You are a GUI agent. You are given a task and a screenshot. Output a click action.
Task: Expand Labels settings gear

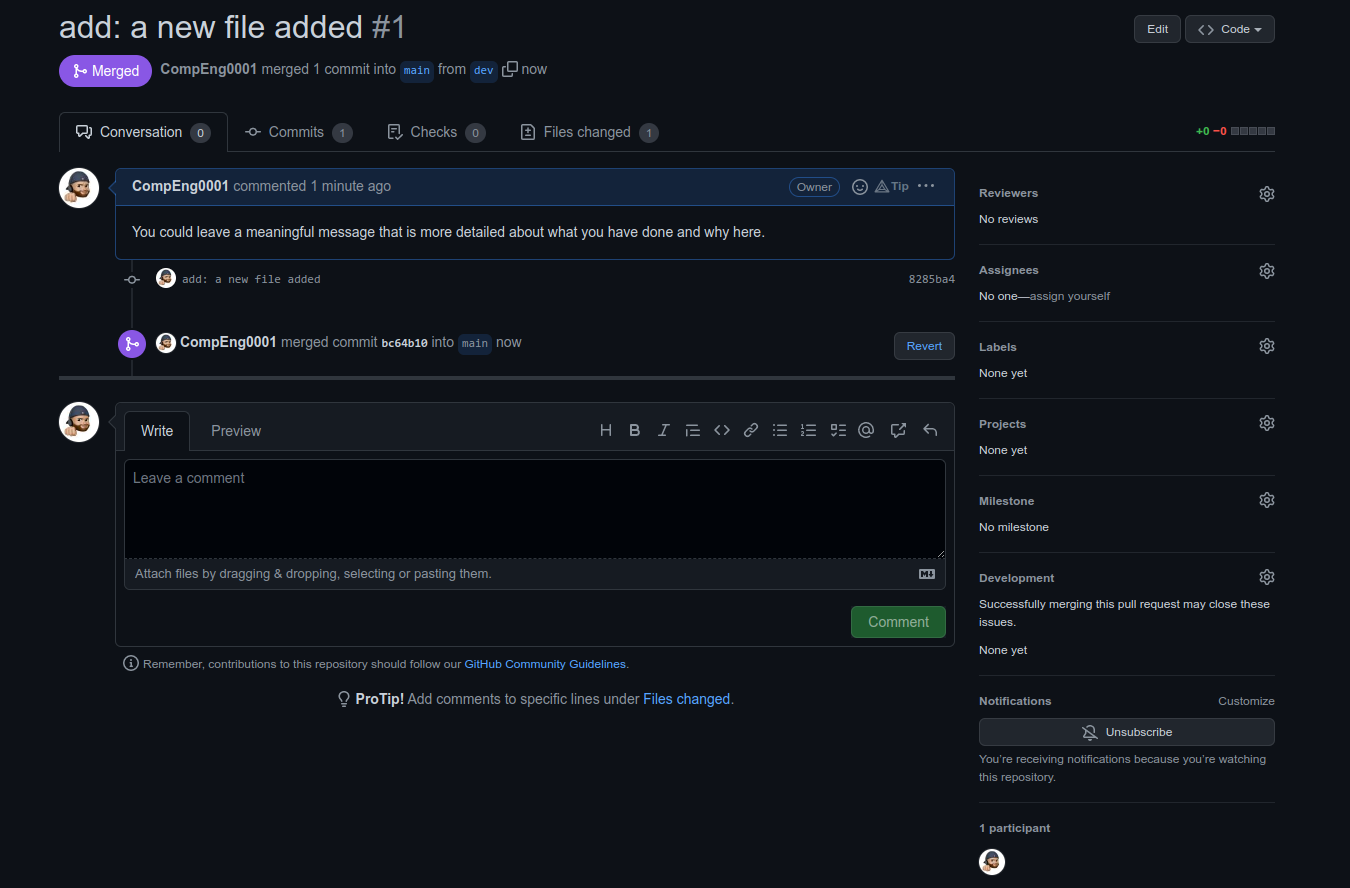coord(1266,346)
